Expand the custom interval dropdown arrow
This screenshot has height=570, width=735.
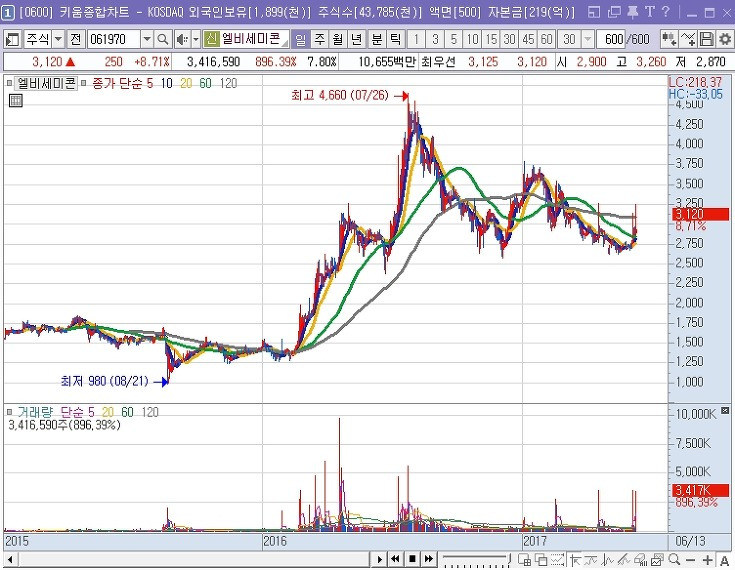(x=588, y=39)
